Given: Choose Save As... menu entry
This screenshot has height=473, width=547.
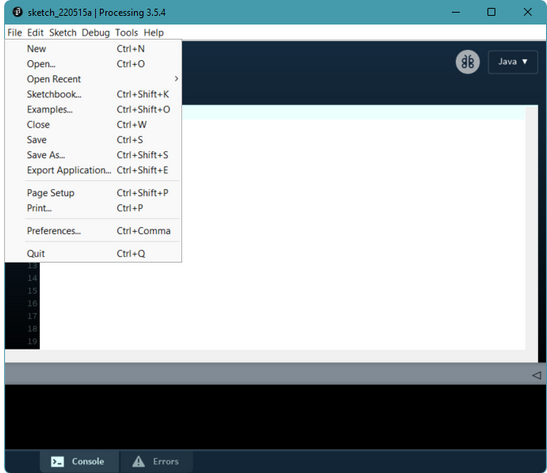Looking at the screenshot, I should [93, 155].
